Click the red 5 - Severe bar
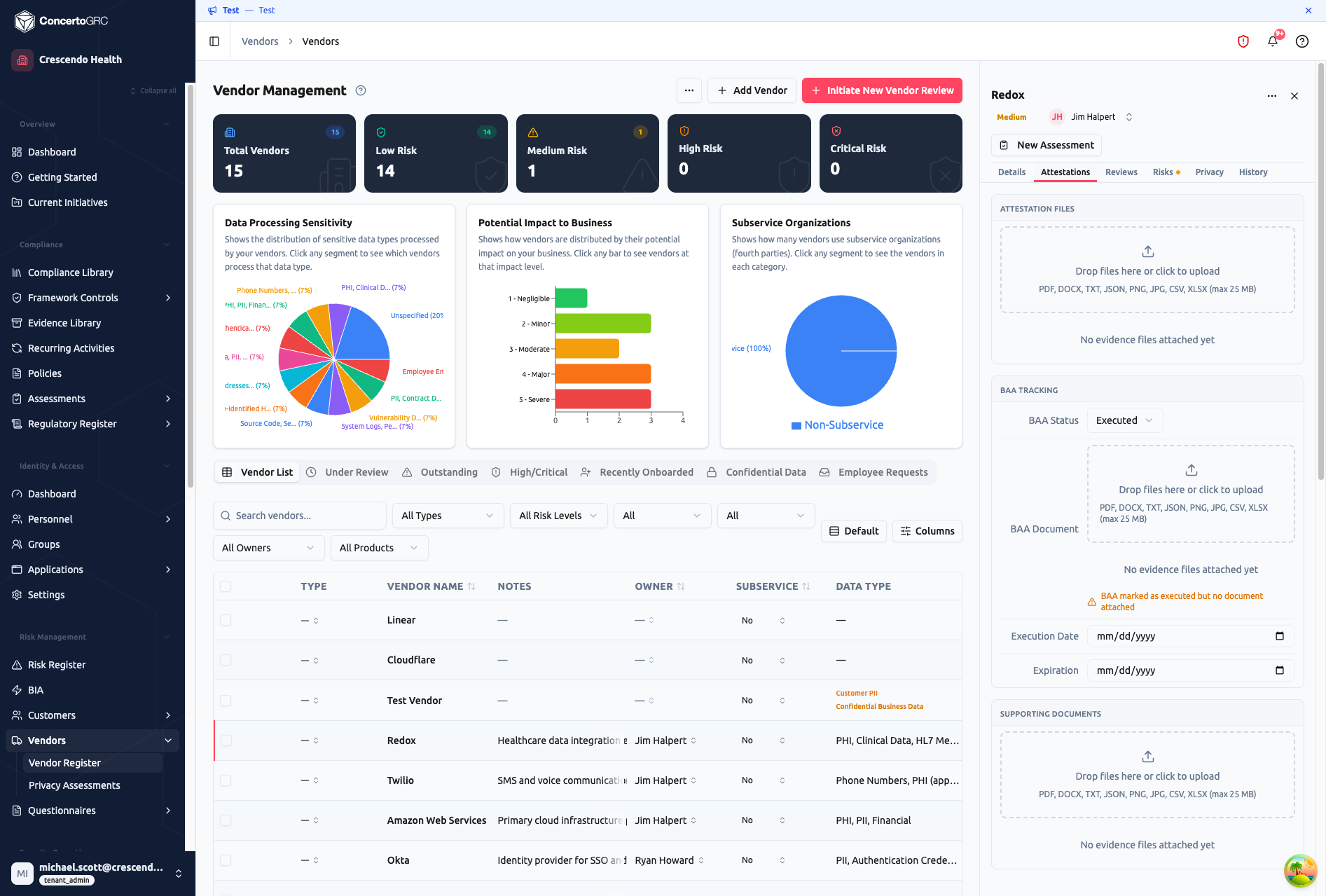The height and width of the screenshot is (896, 1326). 603,399
